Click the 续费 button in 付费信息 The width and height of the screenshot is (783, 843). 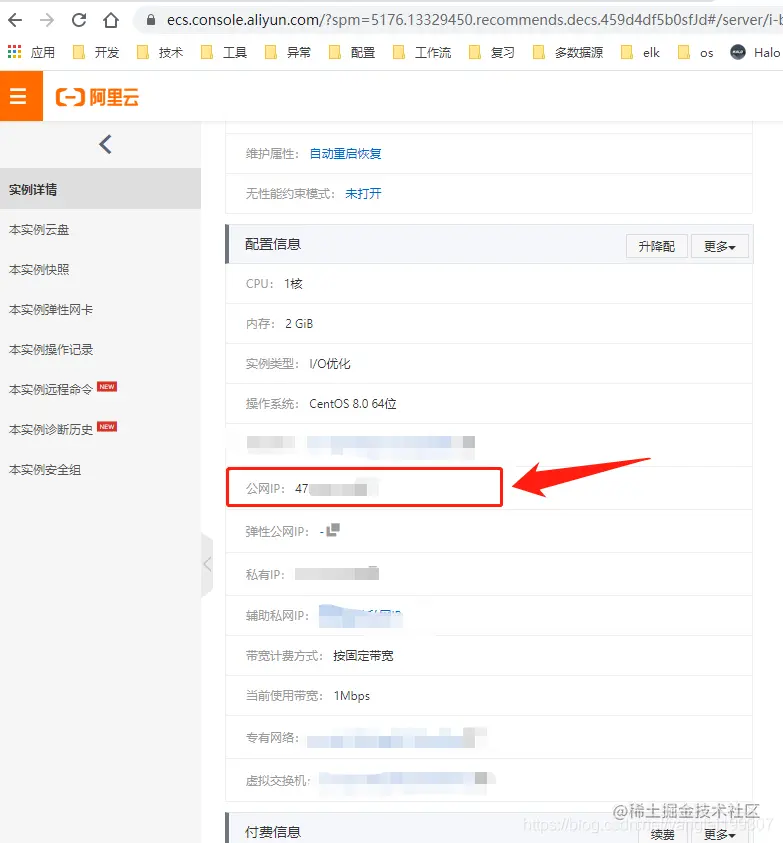coord(662,834)
